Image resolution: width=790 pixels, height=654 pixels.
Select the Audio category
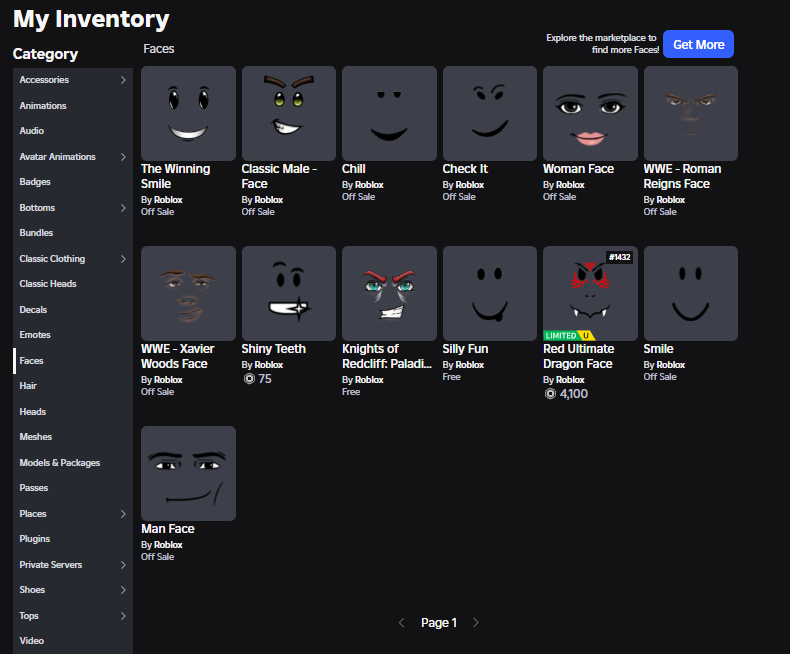pos(73,131)
